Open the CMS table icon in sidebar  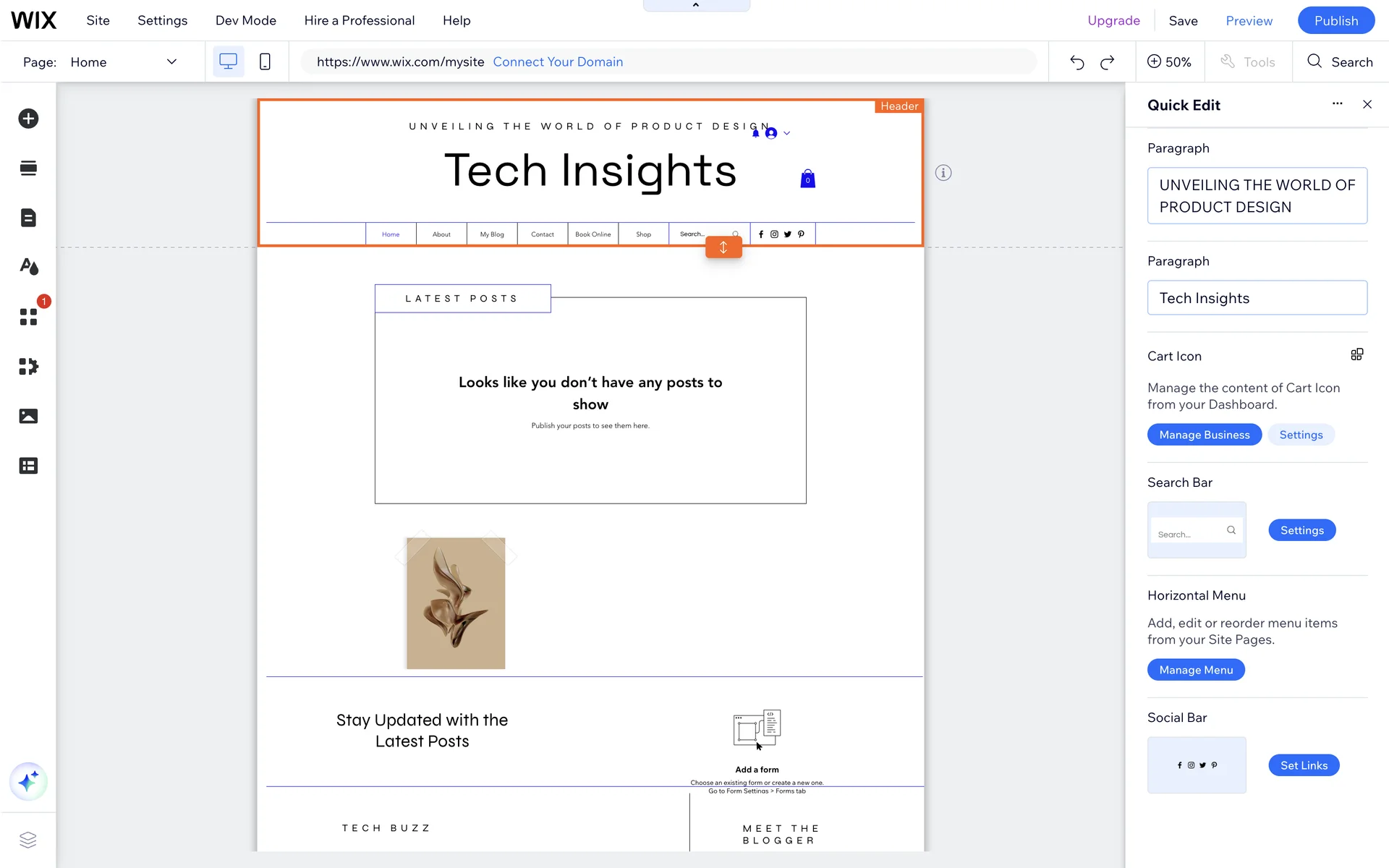tap(28, 466)
